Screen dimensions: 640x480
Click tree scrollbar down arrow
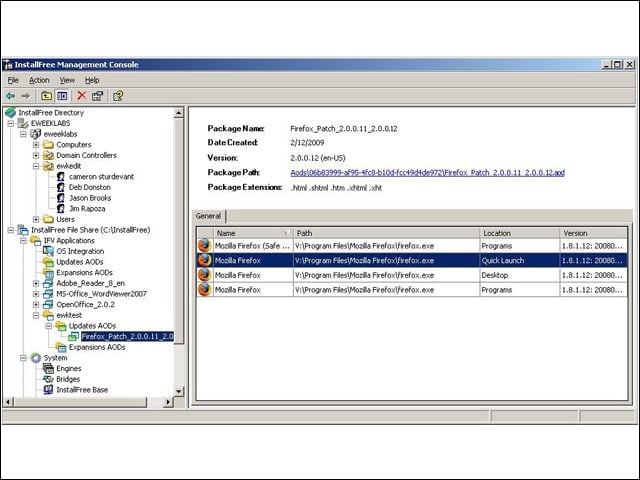[x=178, y=391]
